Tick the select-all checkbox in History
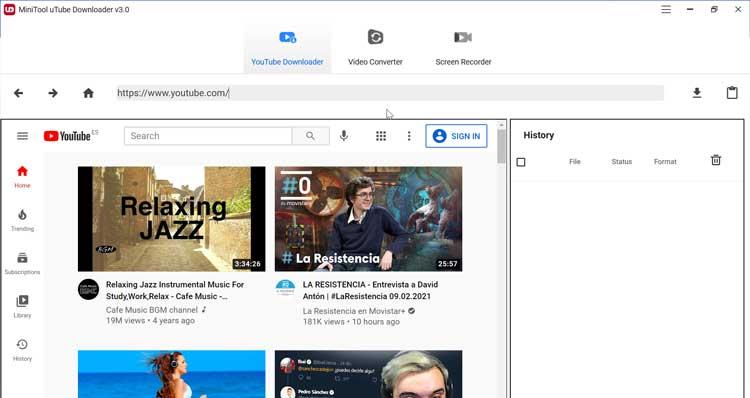 pos(521,162)
